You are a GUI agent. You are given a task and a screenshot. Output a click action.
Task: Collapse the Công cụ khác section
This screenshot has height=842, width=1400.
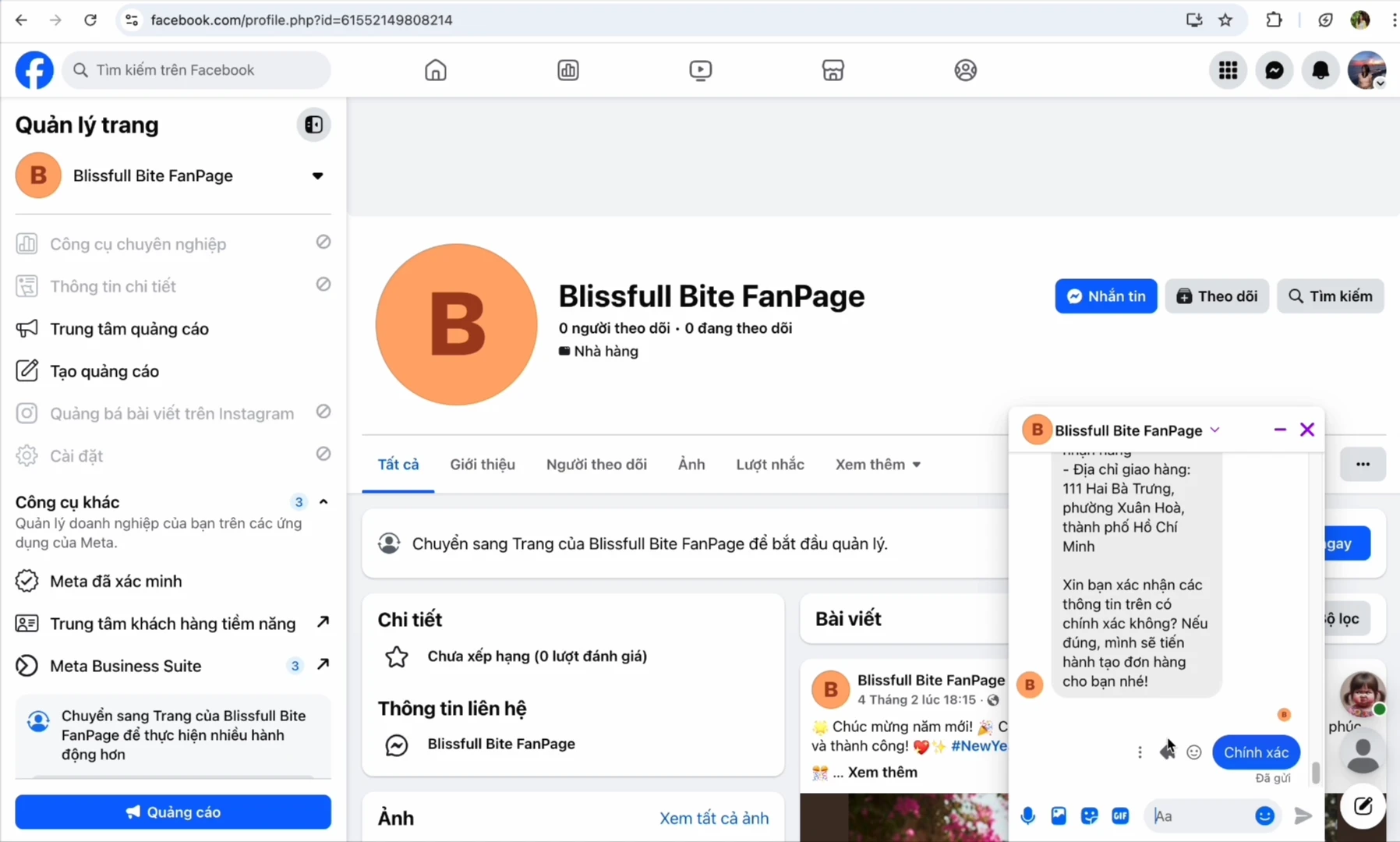pyautogui.click(x=323, y=502)
